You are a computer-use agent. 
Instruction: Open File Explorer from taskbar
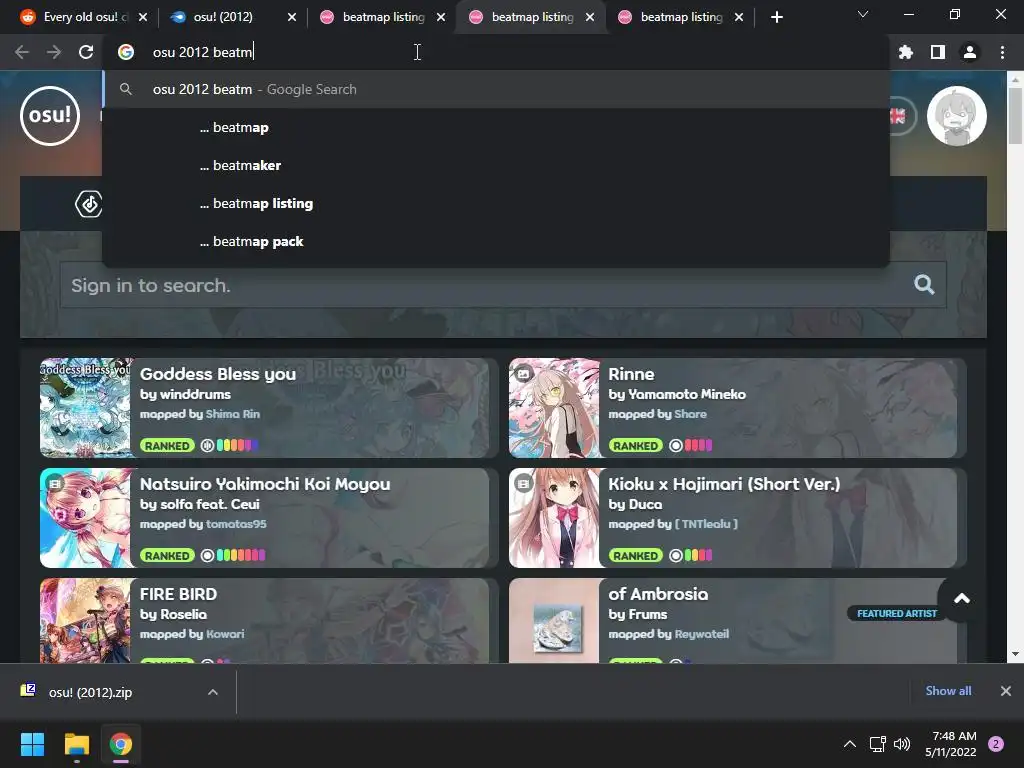click(76, 744)
